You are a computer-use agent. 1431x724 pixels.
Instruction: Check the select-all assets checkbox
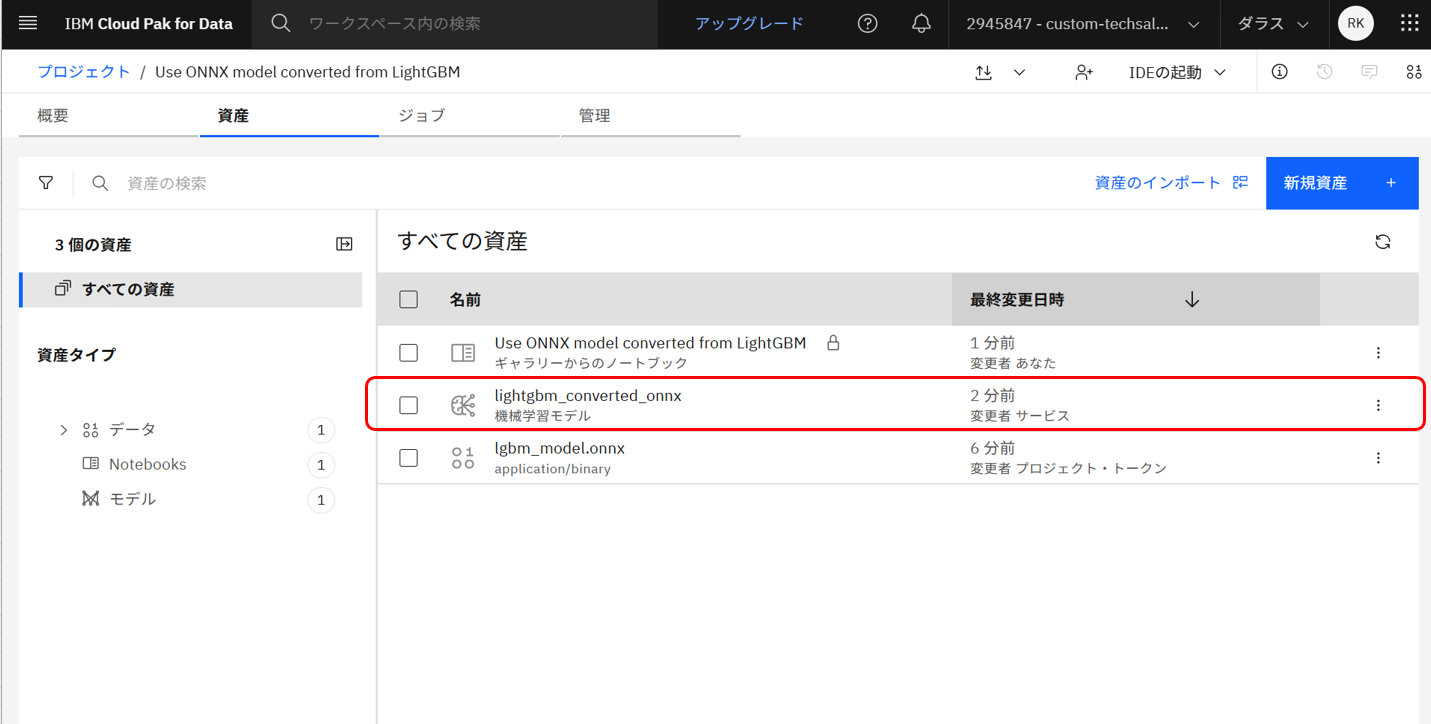coord(408,298)
